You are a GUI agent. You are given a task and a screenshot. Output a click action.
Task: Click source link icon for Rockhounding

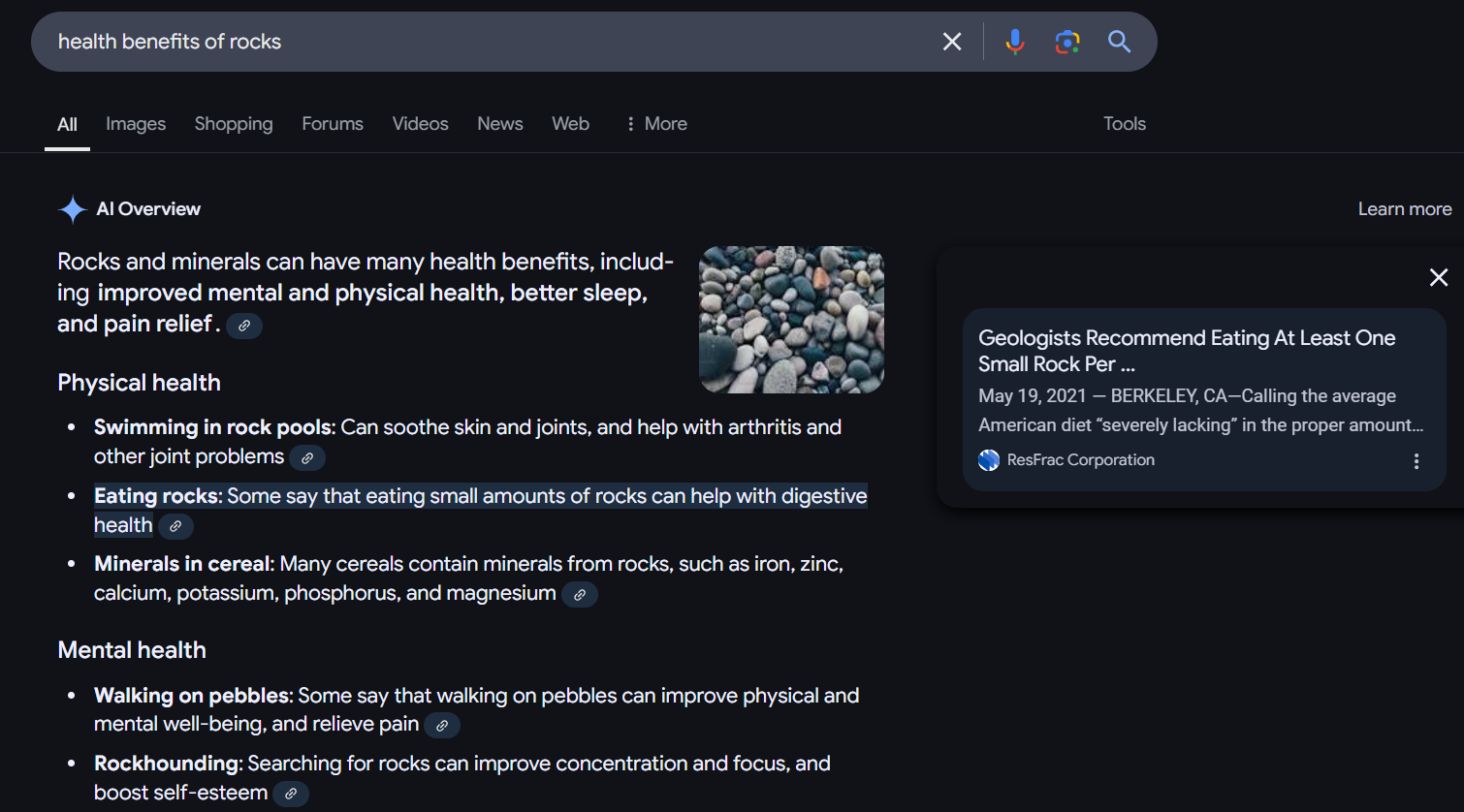291,794
